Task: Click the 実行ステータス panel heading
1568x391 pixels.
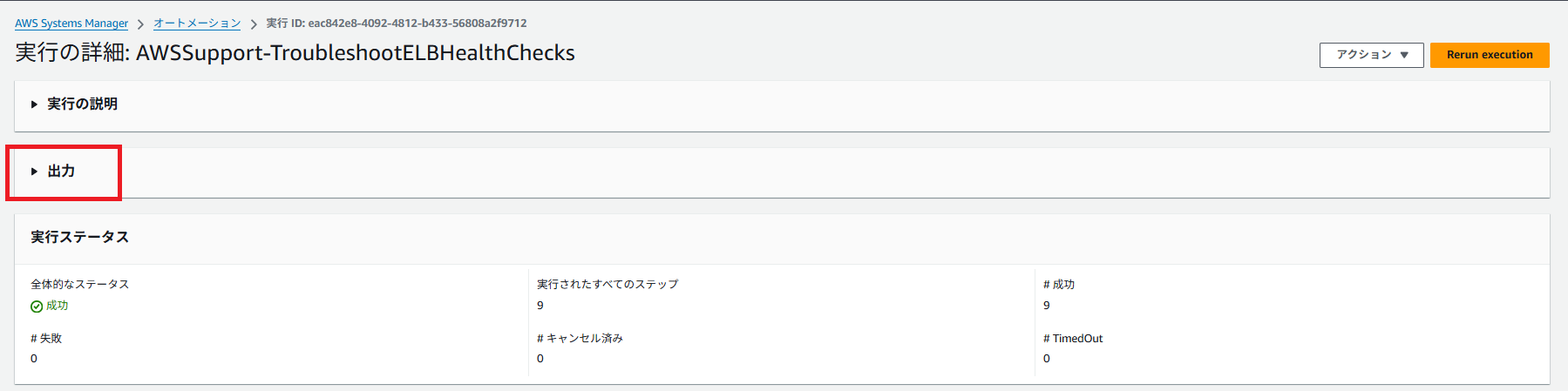Action: click(x=79, y=237)
